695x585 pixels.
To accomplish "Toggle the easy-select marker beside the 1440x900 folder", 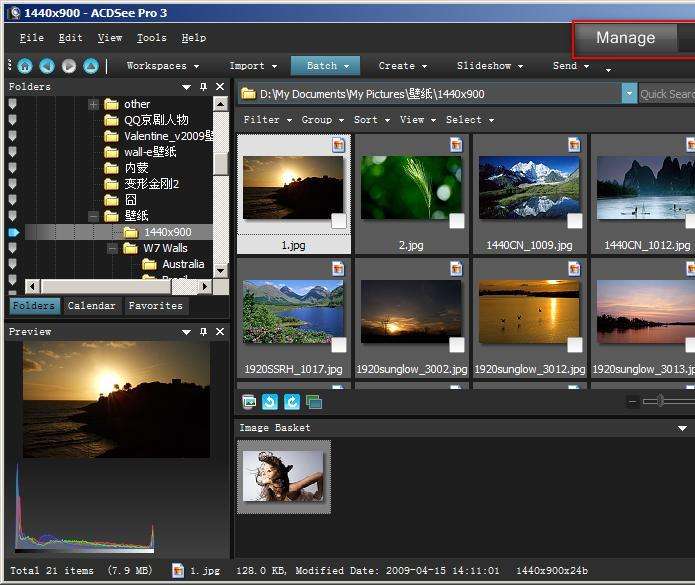I will pyautogui.click(x=13, y=232).
